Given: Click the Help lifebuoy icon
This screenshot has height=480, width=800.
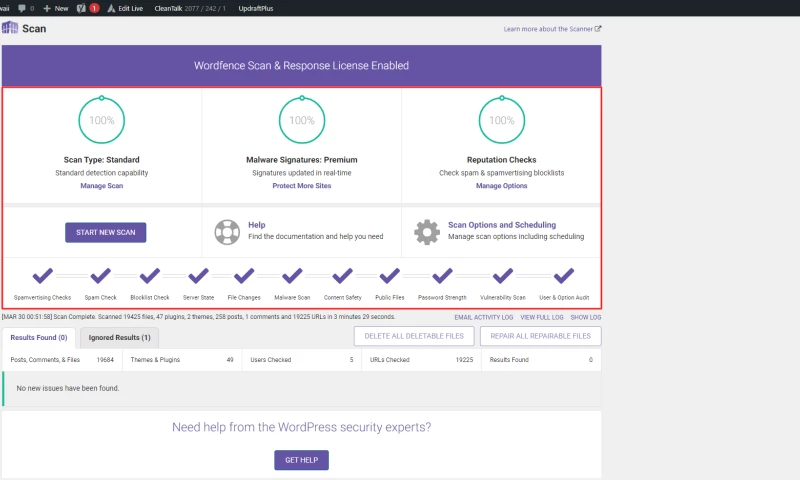Looking at the screenshot, I should pos(227,232).
